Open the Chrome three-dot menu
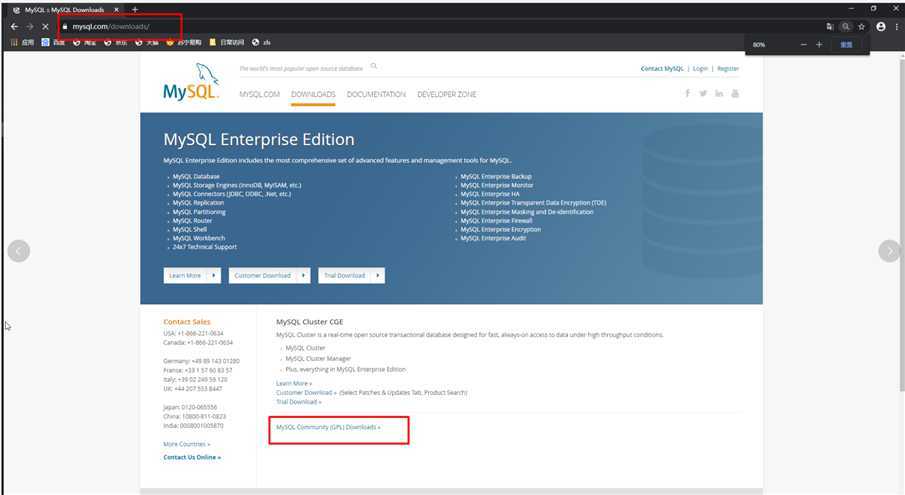Viewport: 905px width, 495px height. tap(896, 27)
